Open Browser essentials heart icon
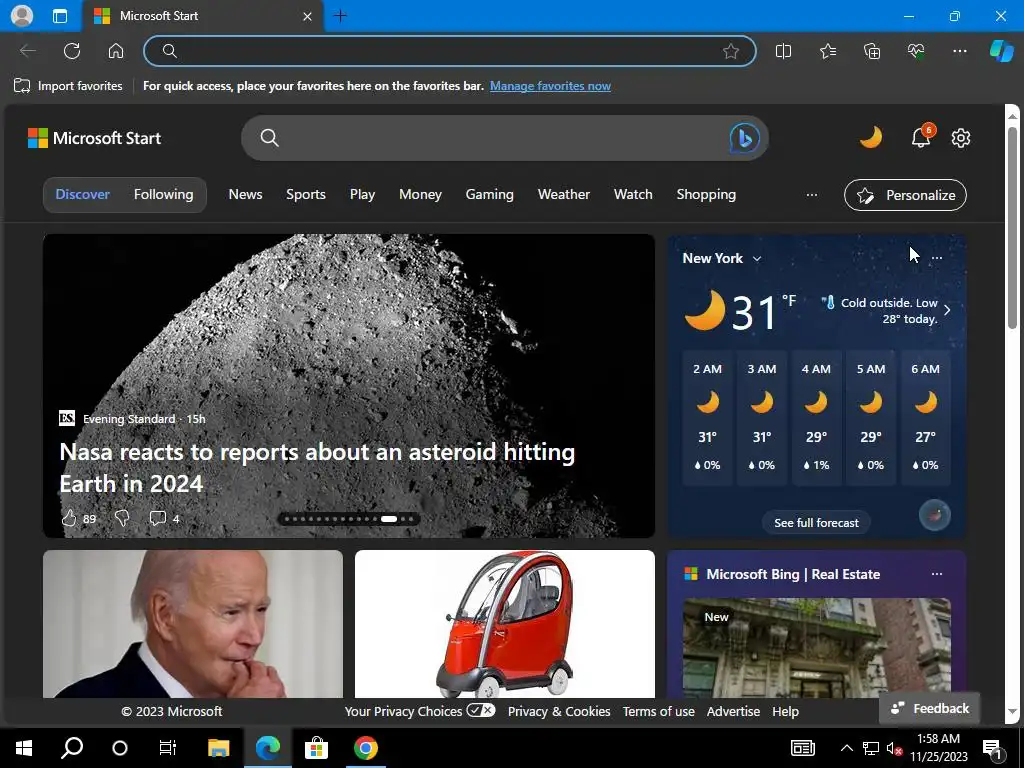The height and width of the screenshot is (768, 1024). (x=916, y=51)
